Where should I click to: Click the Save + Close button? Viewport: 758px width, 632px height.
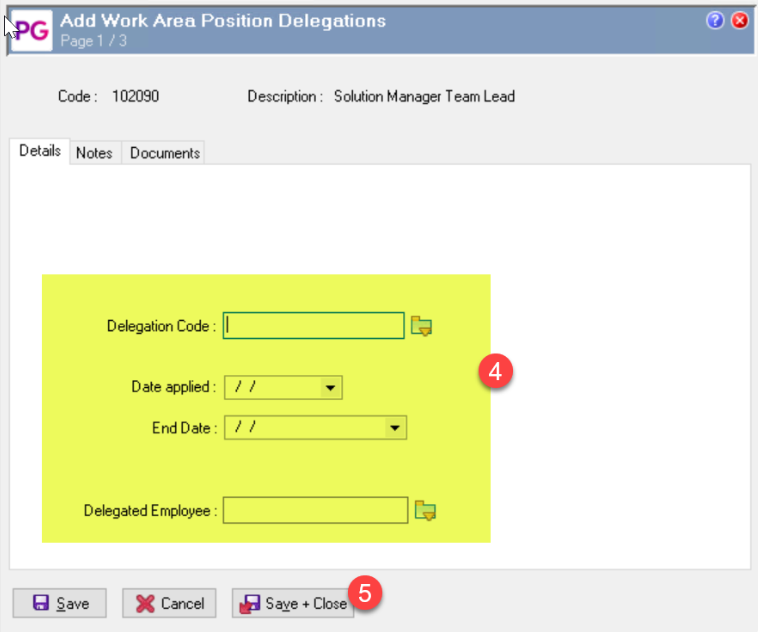tap(293, 603)
